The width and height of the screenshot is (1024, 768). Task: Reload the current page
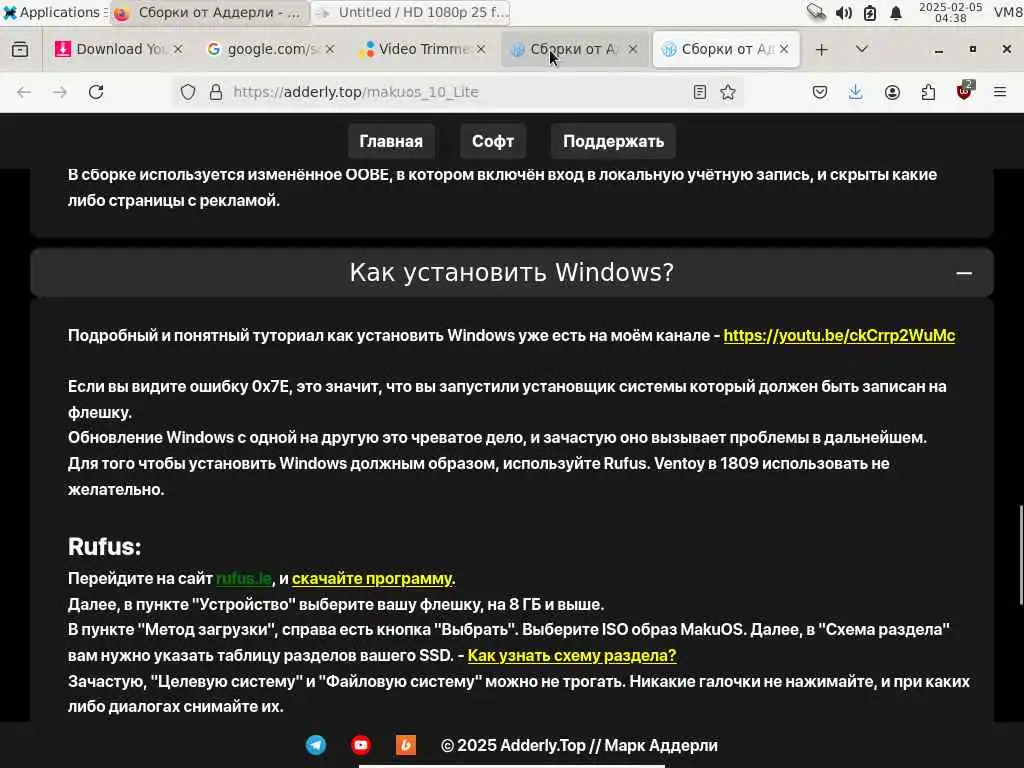tap(96, 92)
